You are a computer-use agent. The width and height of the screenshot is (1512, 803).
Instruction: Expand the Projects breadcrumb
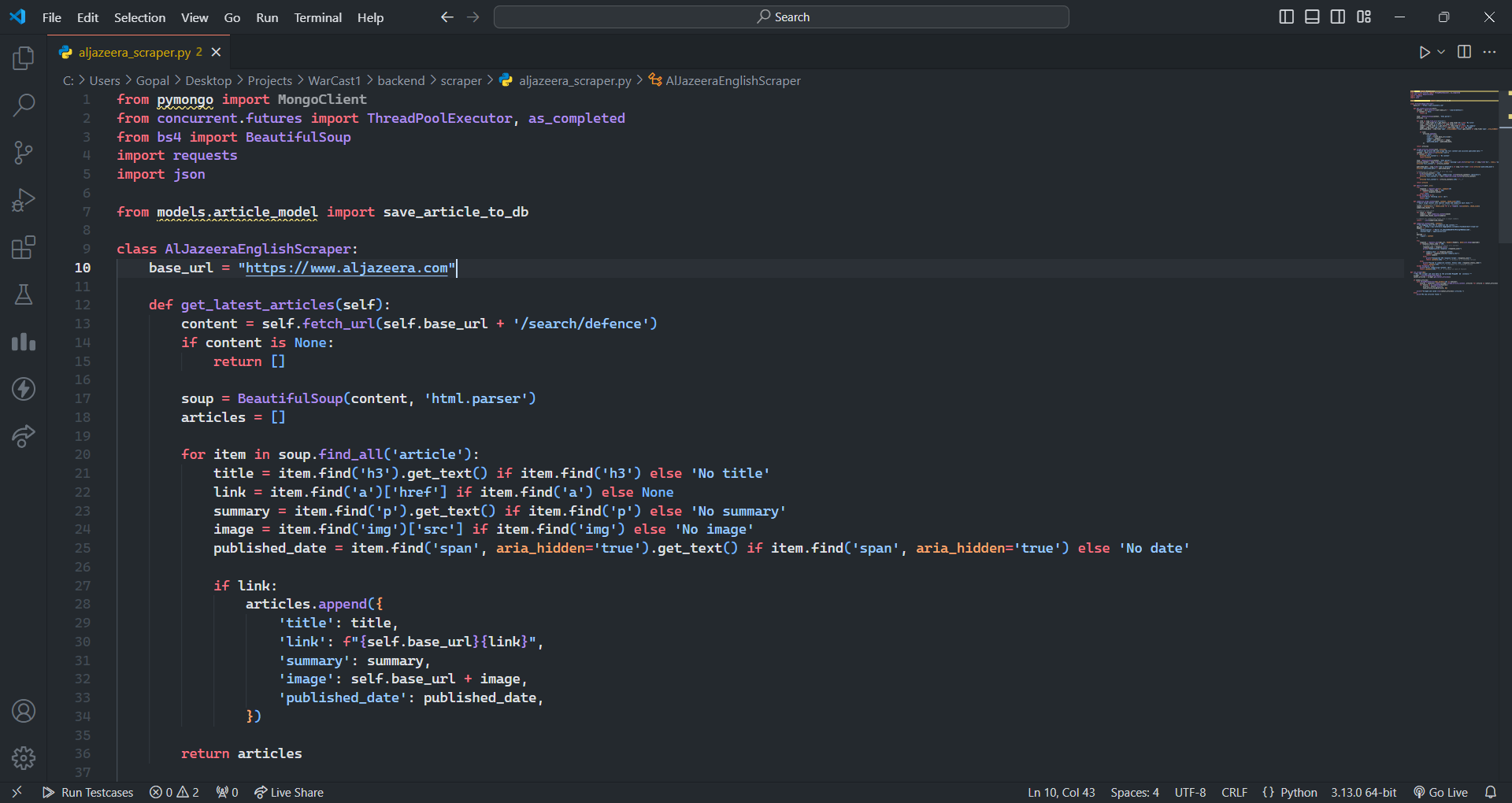coord(269,80)
